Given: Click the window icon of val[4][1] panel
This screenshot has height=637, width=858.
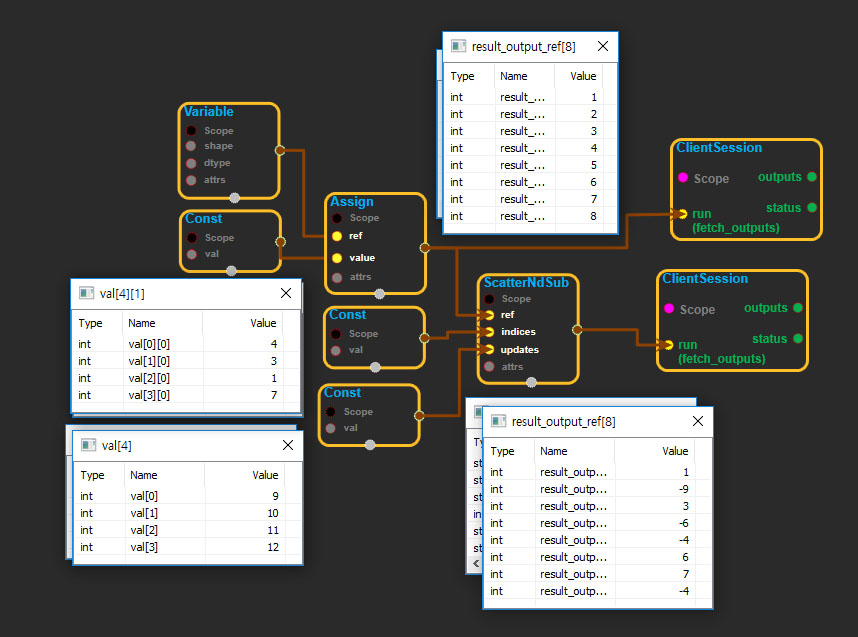Looking at the screenshot, I should (x=87, y=294).
